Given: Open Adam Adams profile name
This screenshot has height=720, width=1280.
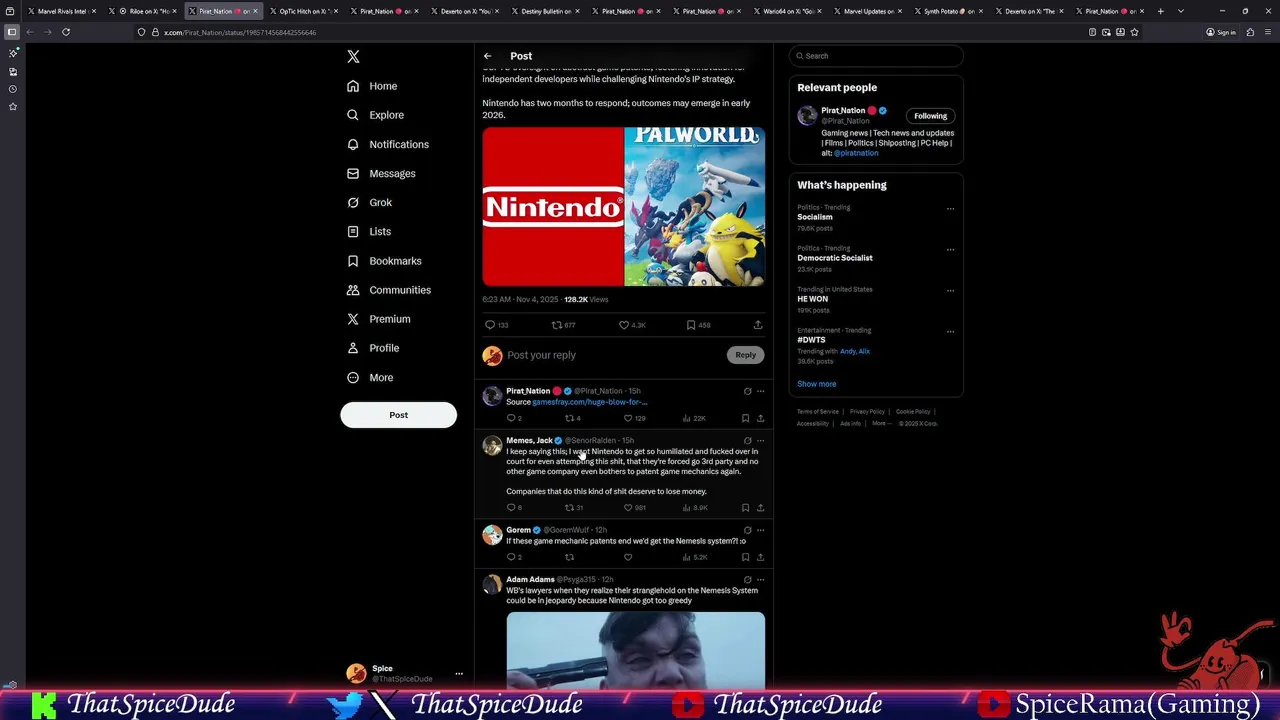Looking at the screenshot, I should coord(530,579).
